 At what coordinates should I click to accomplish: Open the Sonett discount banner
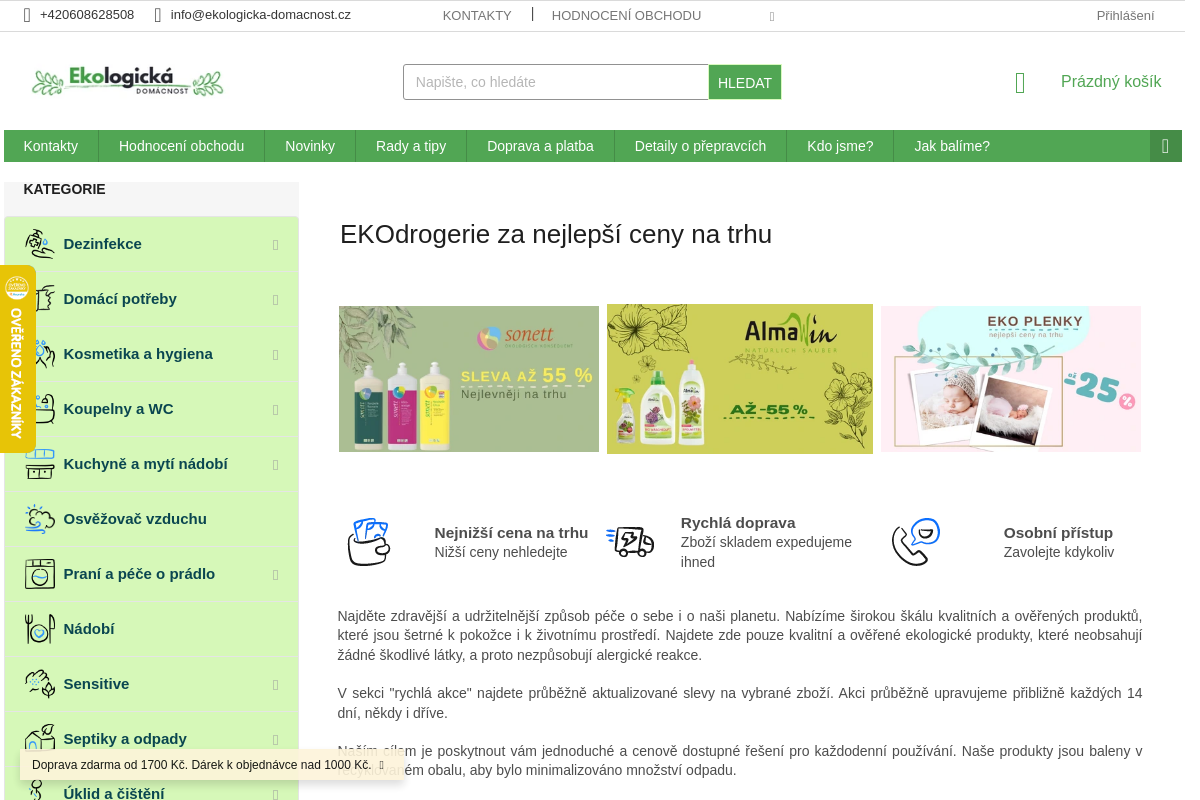tap(469, 379)
